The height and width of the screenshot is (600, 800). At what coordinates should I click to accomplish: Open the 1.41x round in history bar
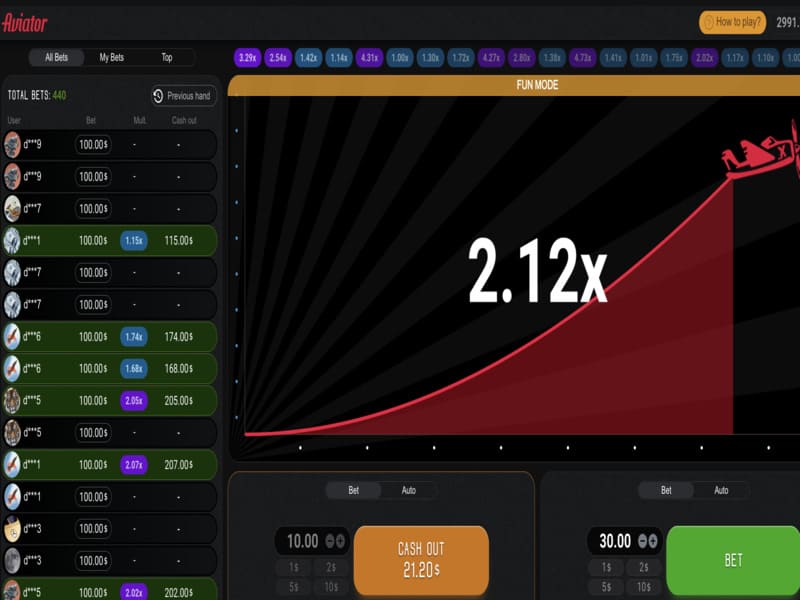coord(613,58)
